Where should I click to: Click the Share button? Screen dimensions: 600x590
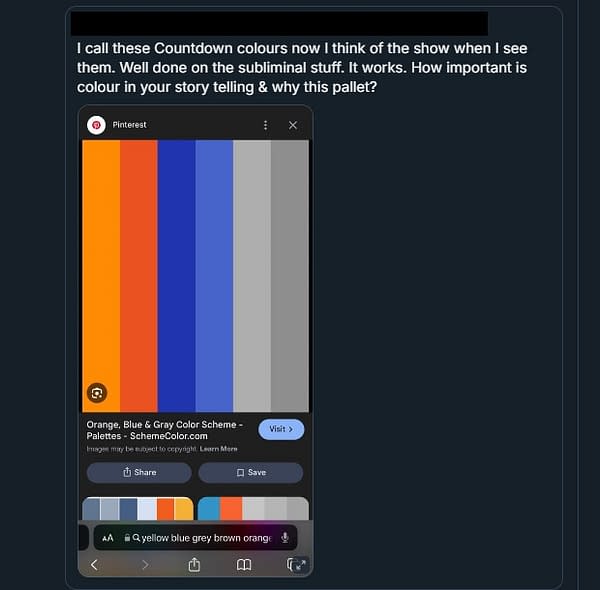click(x=139, y=473)
